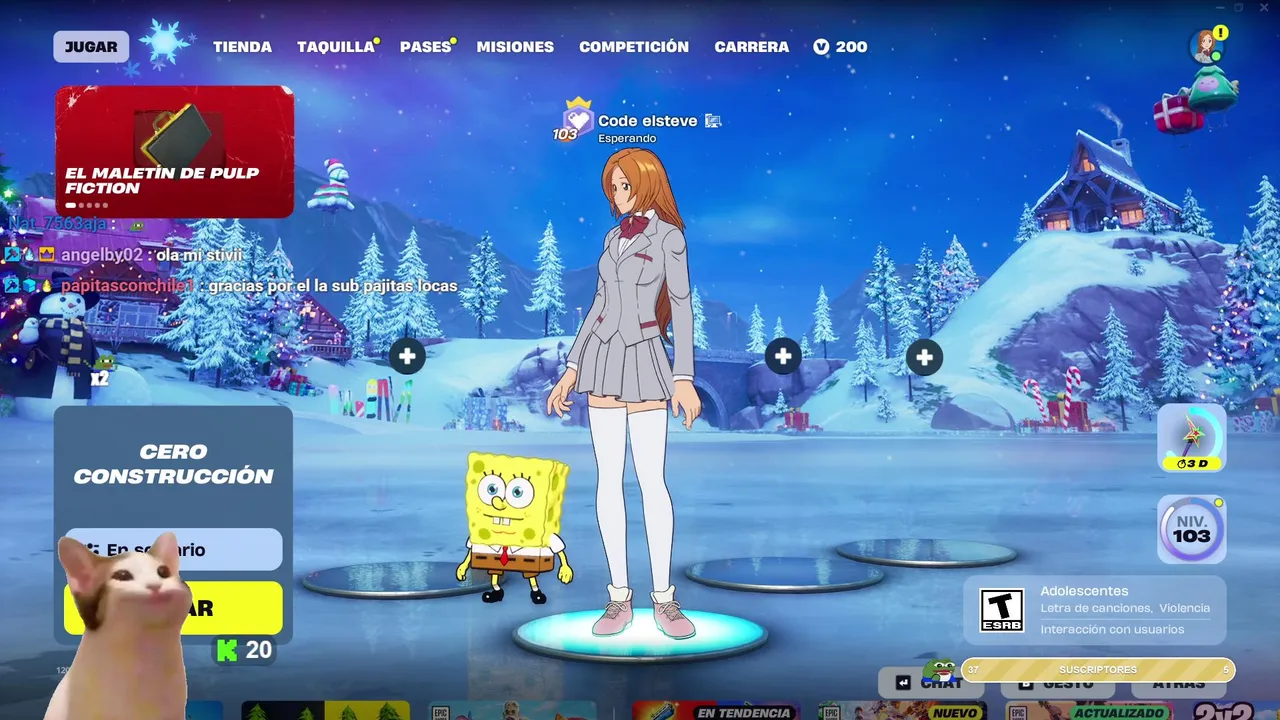The image size is (1280, 720).
Task: Open the MISIONES tab
Action: pos(515,47)
